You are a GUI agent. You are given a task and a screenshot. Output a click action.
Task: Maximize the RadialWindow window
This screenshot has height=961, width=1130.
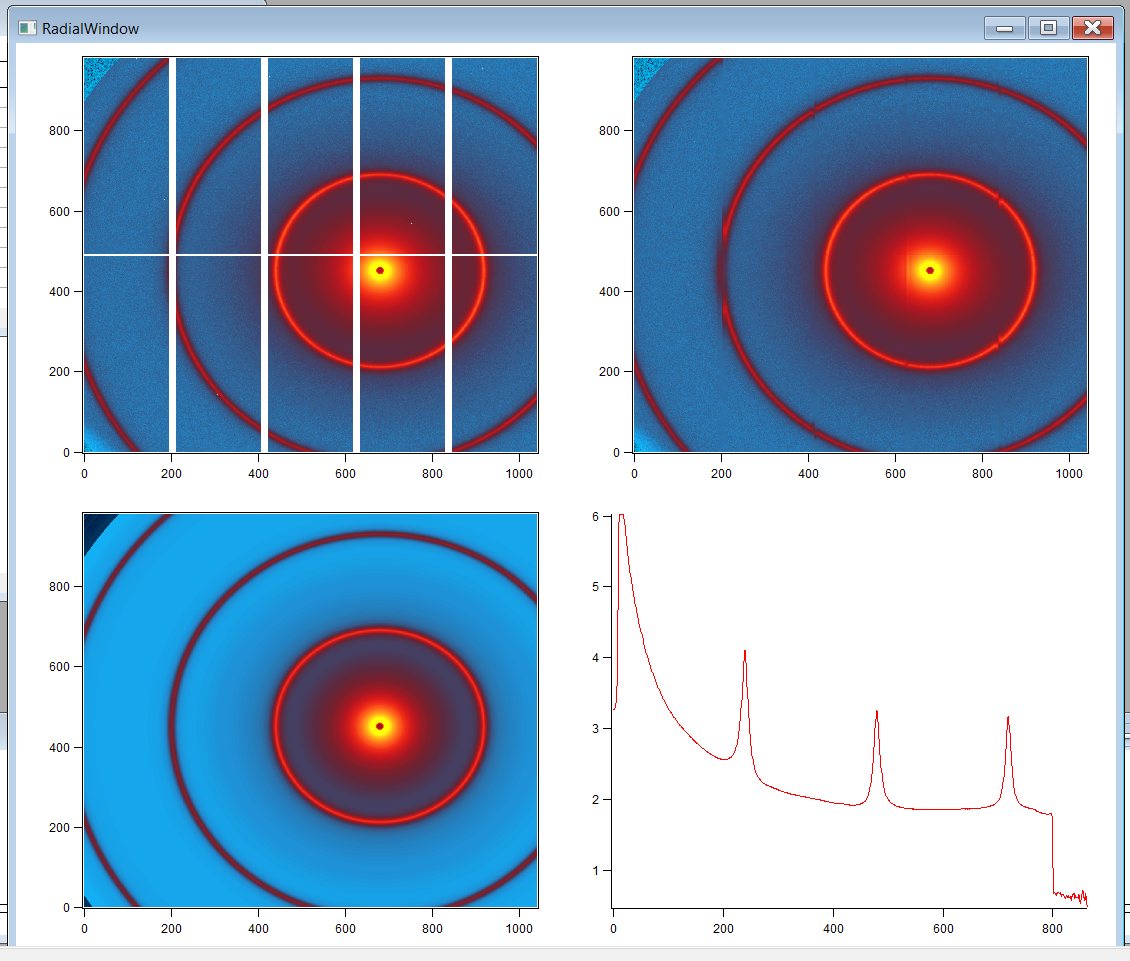1049,28
